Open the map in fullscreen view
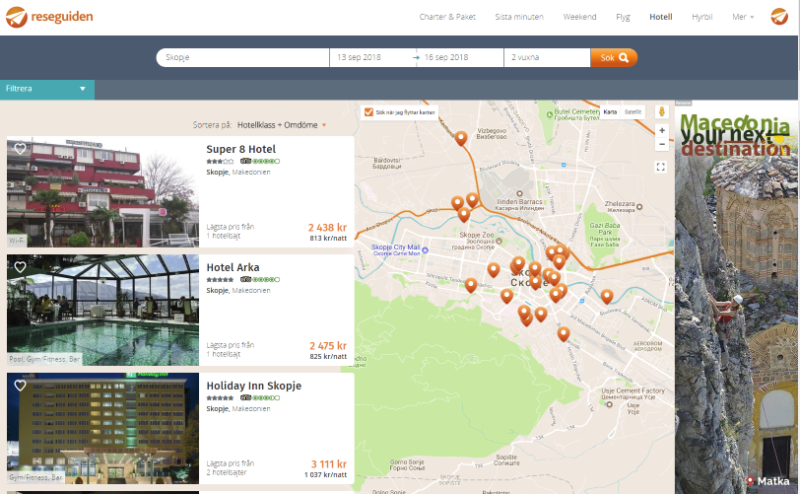The width and height of the screenshot is (800, 494). [661, 167]
